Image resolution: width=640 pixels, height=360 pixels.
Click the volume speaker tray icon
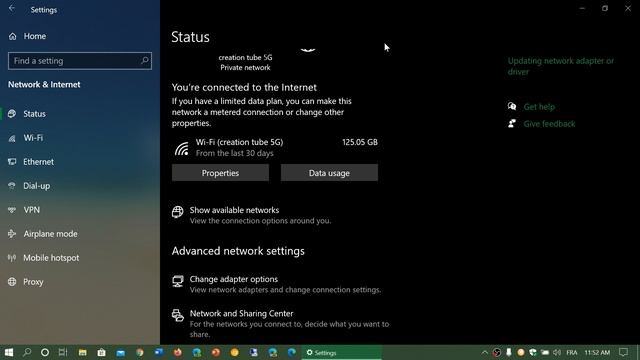(557, 352)
